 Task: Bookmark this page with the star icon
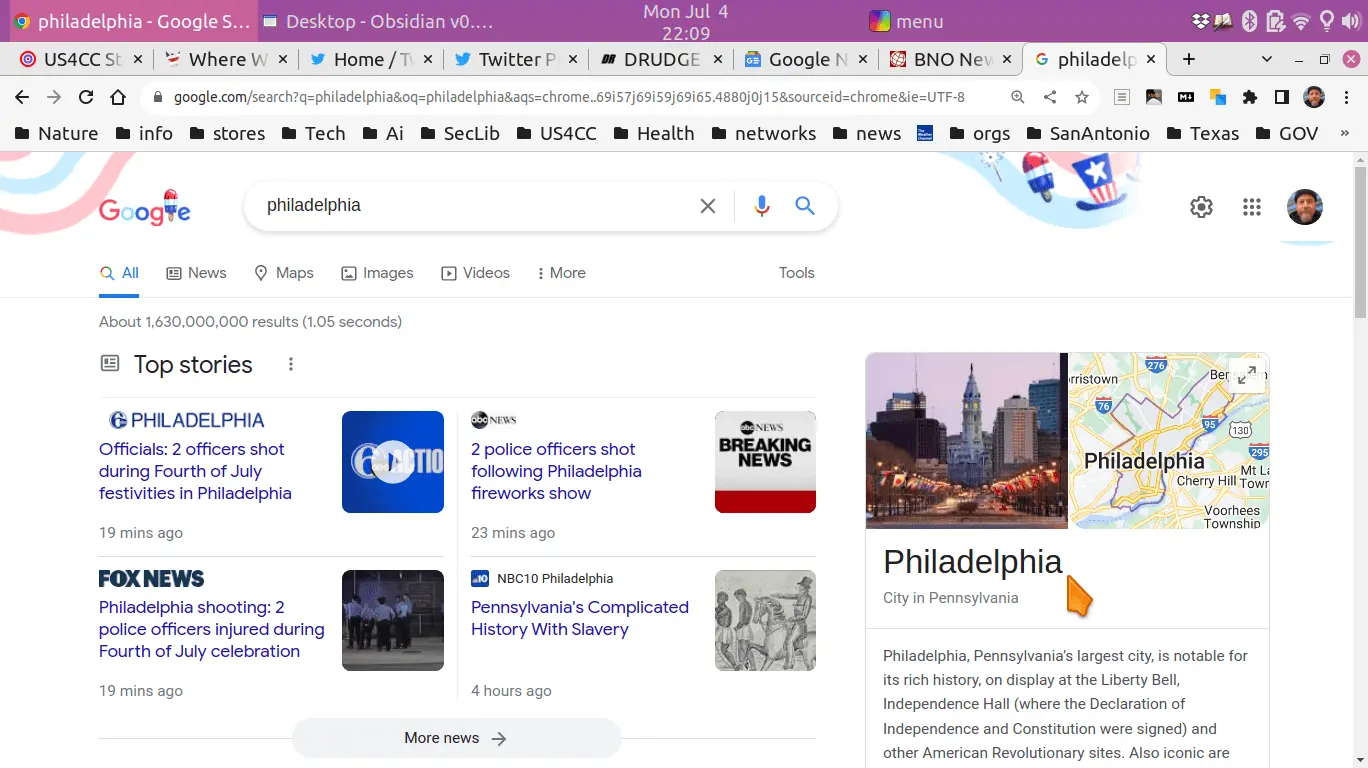[1082, 97]
